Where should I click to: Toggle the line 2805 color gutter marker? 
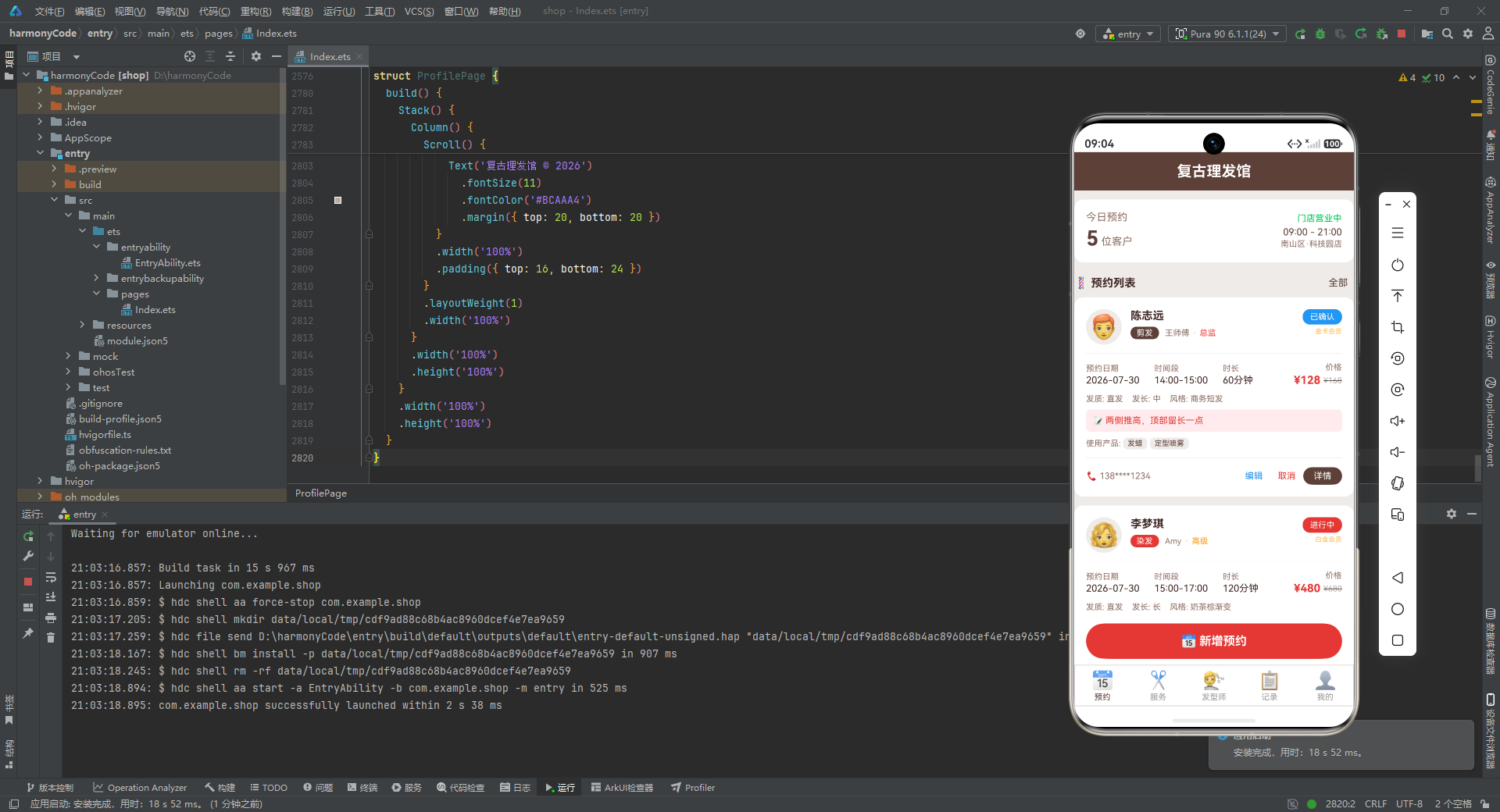[x=337, y=200]
